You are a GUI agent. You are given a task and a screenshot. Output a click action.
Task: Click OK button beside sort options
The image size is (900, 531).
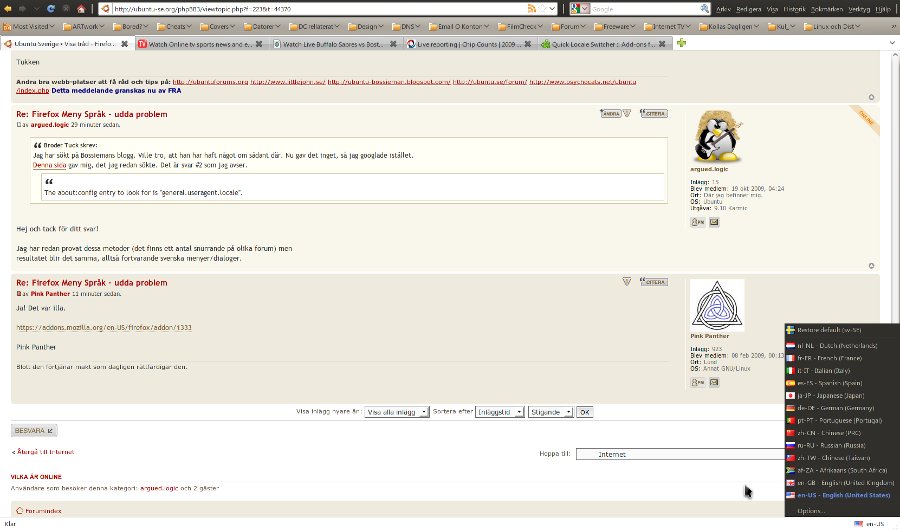[x=584, y=412]
